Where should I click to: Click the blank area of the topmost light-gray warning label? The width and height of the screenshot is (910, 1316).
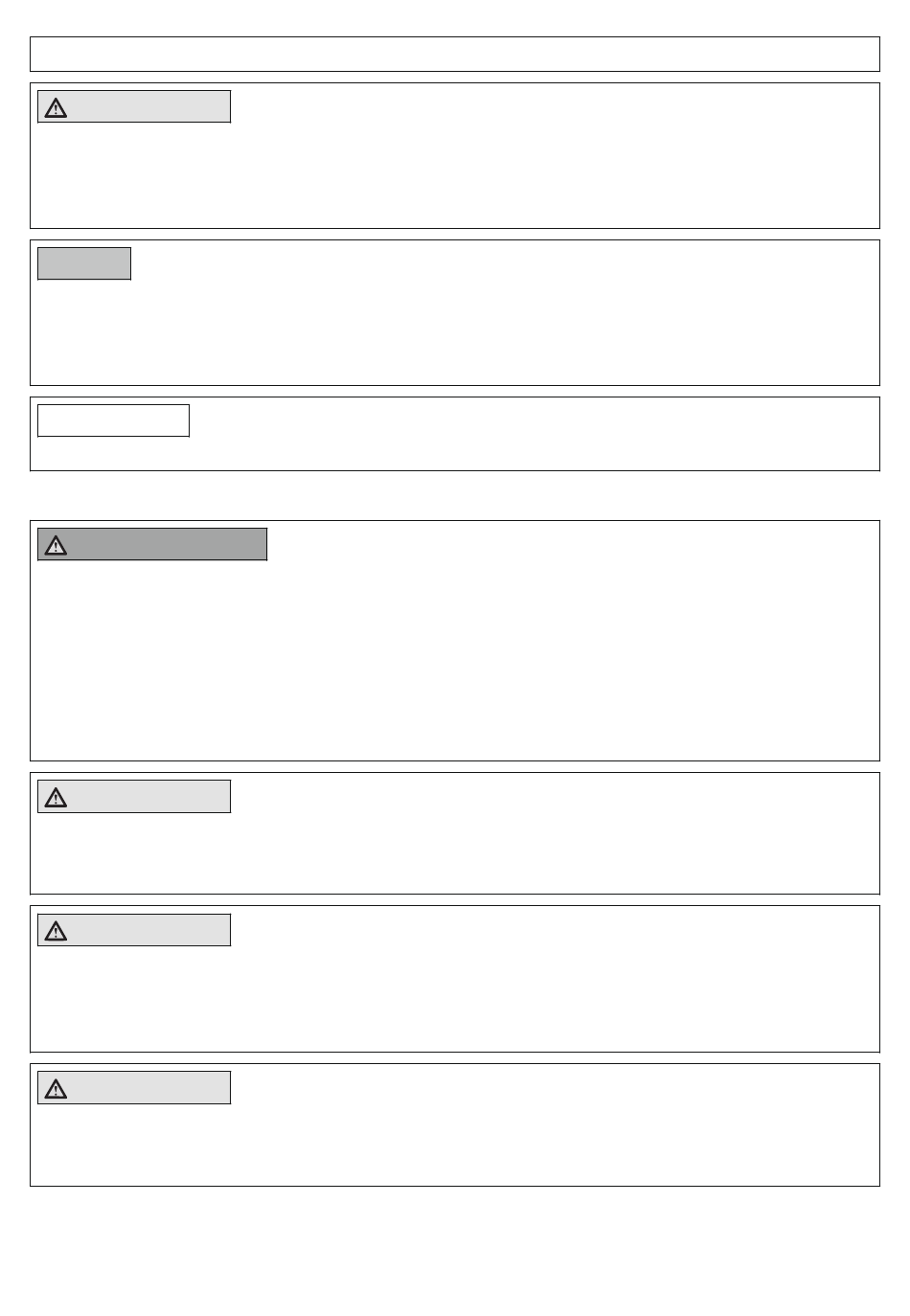click(x=148, y=107)
